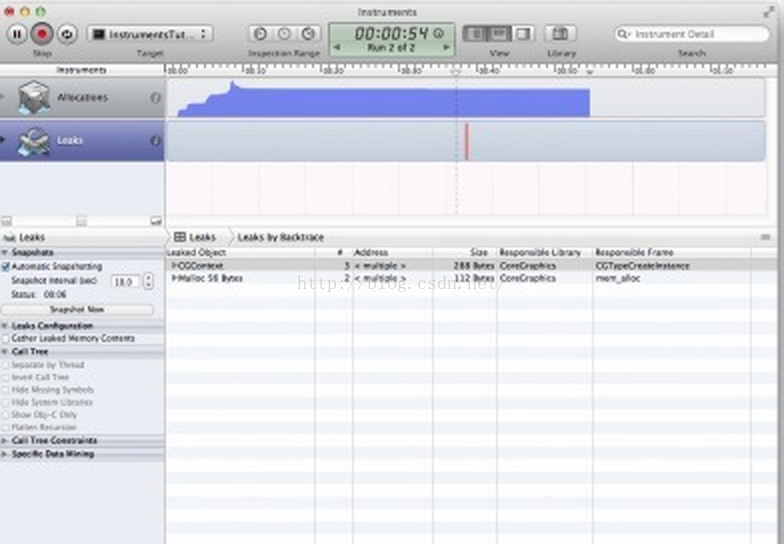784x544 pixels.
Task: Select the Leaks instrument icon
Action: coord(34,141)
